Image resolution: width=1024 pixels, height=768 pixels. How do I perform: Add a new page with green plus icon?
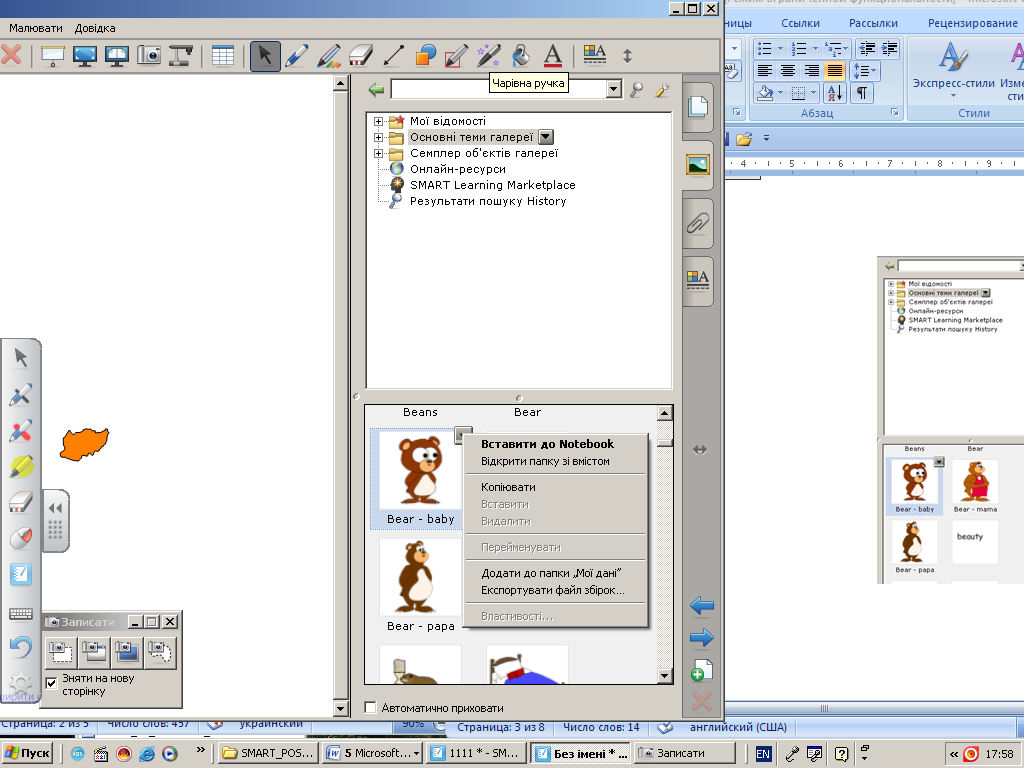tap(701, 670)
